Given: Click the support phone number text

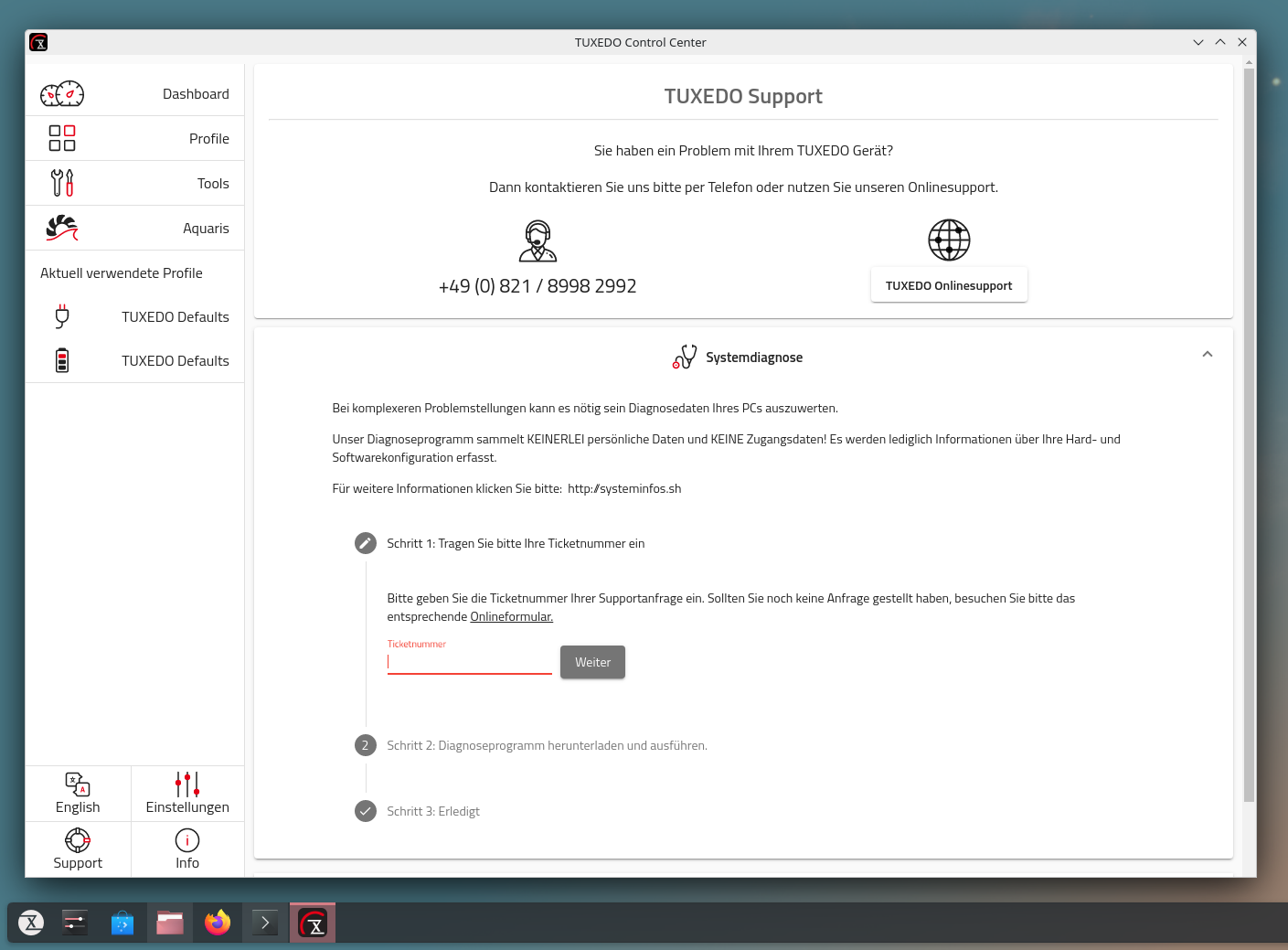Looking at the screenshot, I should tap(538, 286).
